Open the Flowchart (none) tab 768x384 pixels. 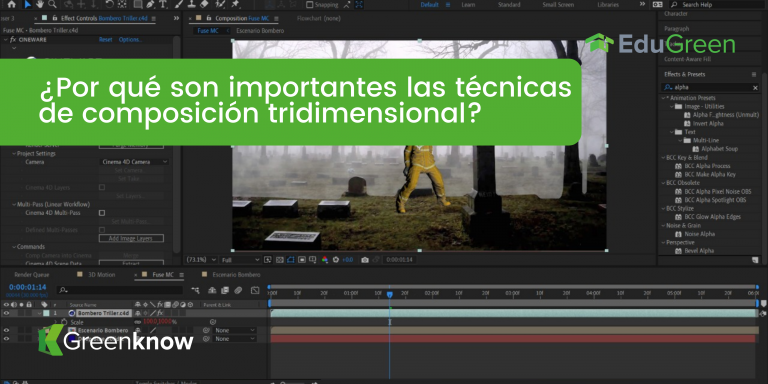[x=319, y=19]
